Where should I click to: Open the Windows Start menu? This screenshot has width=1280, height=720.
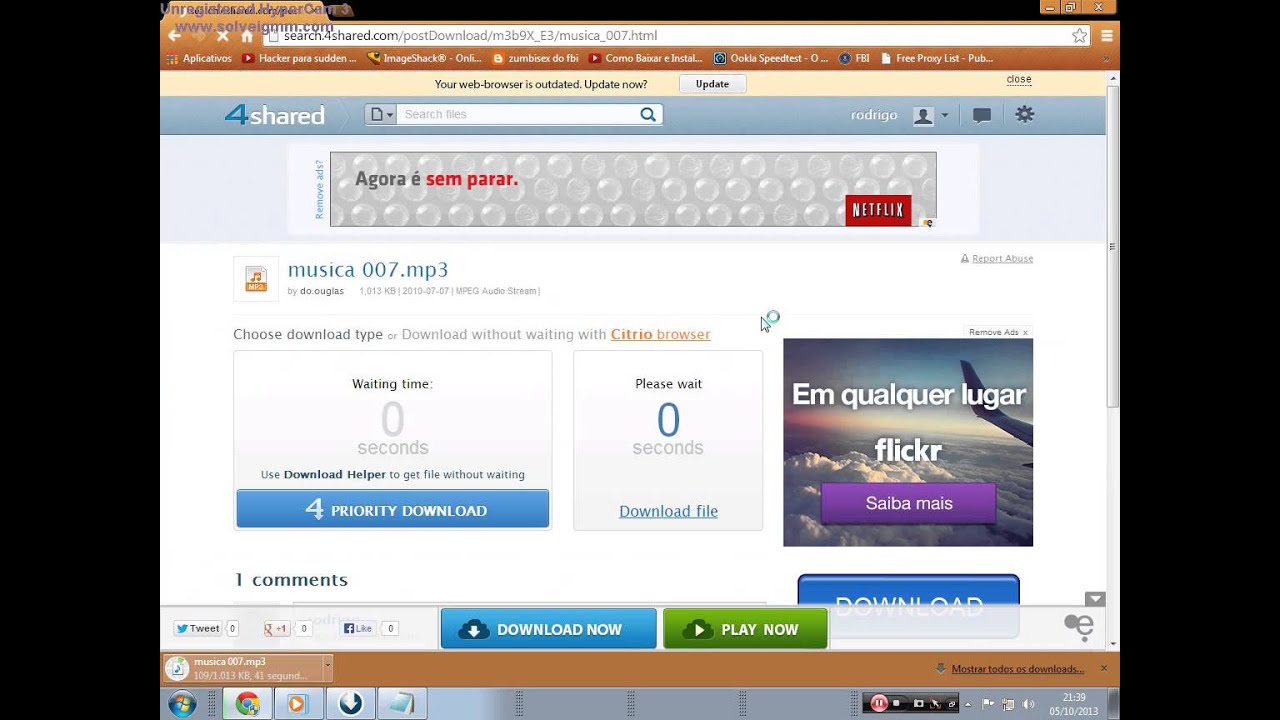182,704
